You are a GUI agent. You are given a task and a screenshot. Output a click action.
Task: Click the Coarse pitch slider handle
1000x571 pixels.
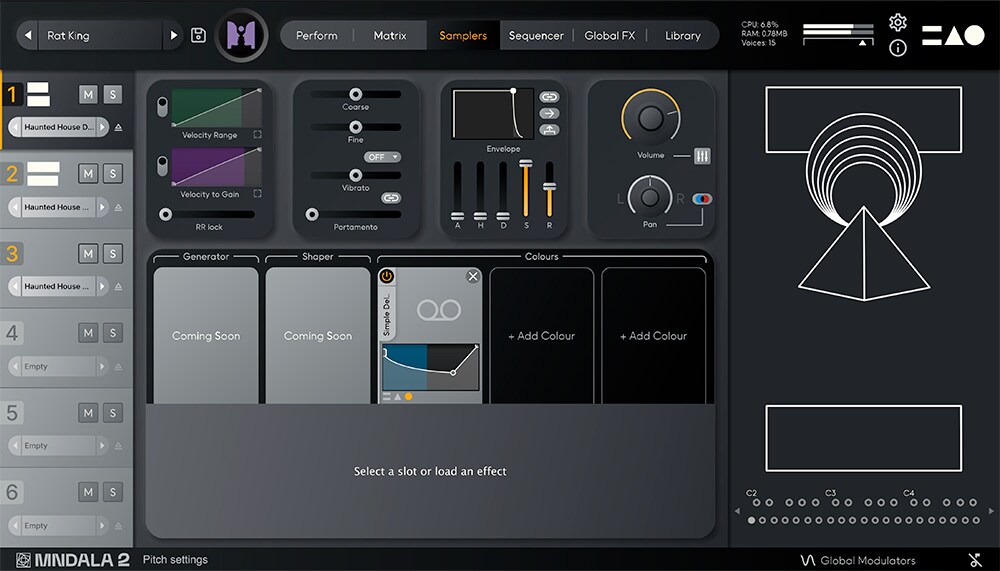355,95
